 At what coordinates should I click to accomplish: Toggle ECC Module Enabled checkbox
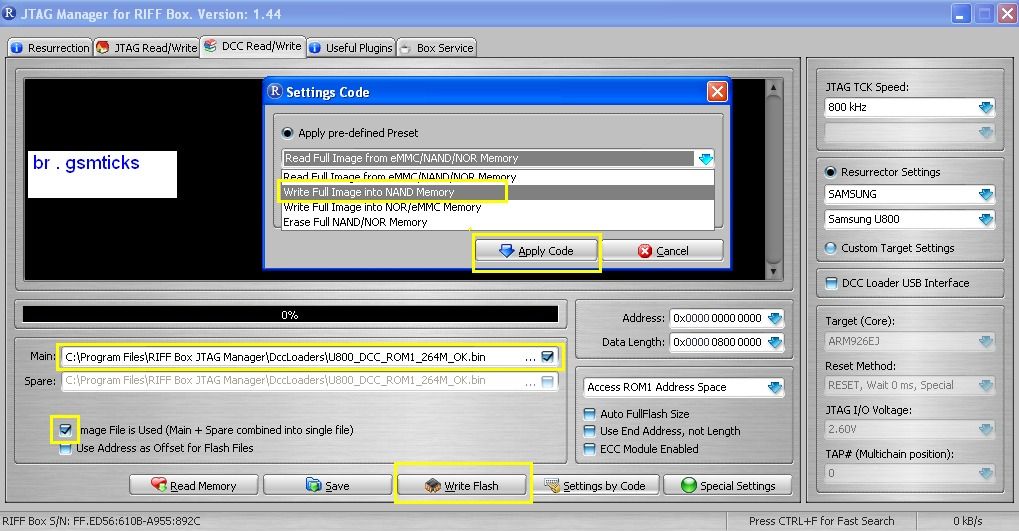[589, 449]
